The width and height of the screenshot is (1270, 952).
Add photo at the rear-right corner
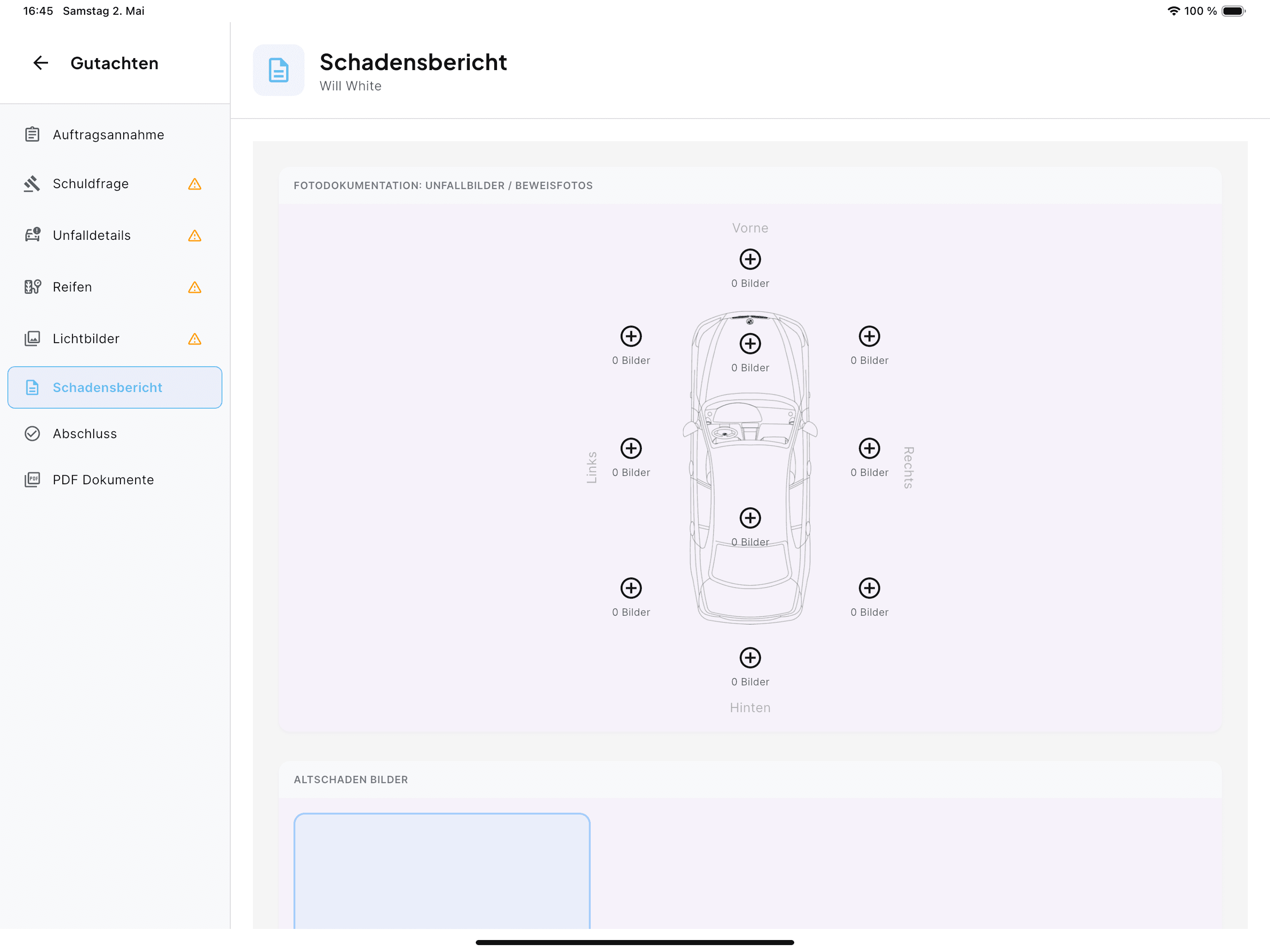(869, 588)
